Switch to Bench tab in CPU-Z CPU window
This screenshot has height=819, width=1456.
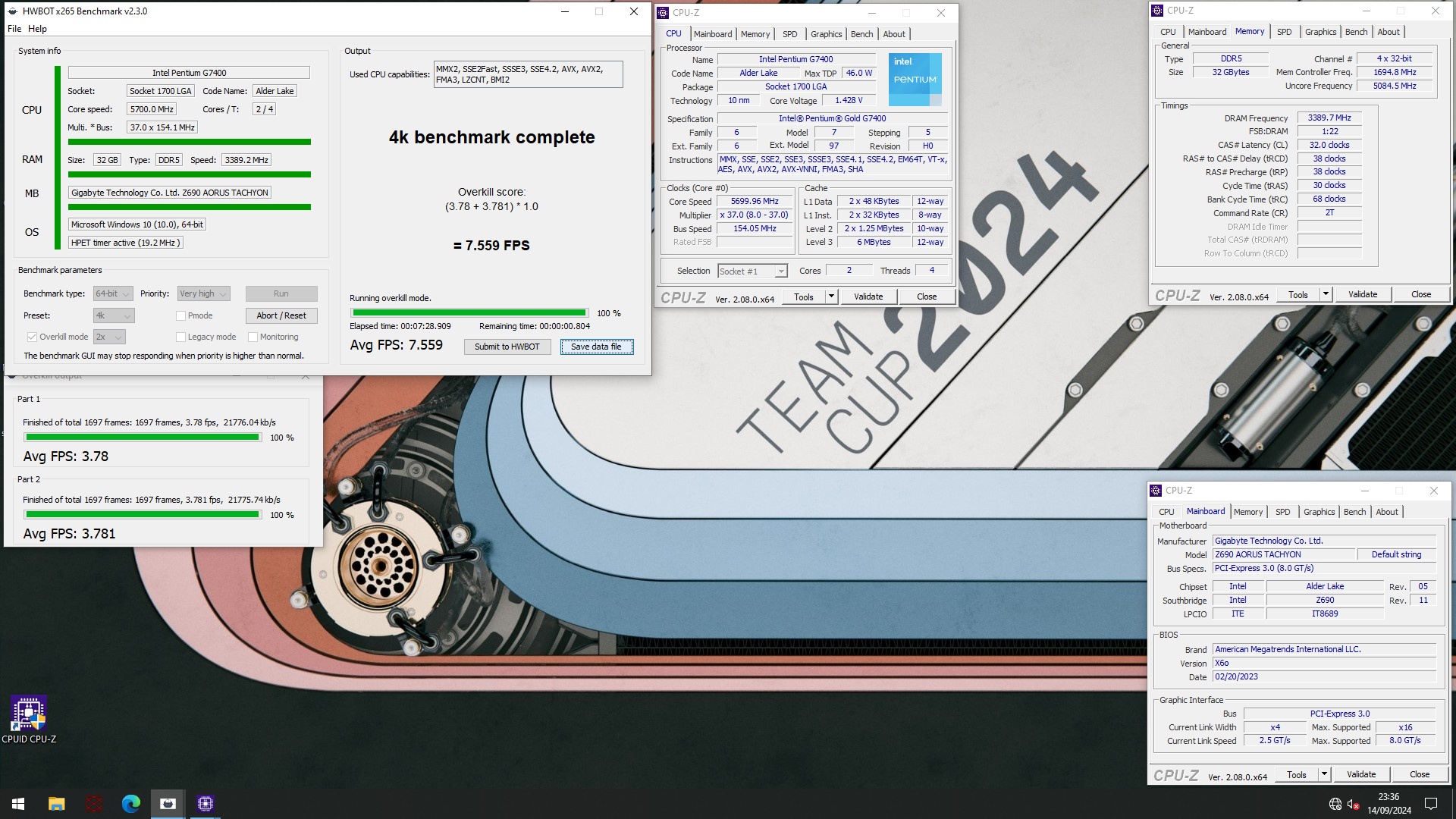(861, 34)
